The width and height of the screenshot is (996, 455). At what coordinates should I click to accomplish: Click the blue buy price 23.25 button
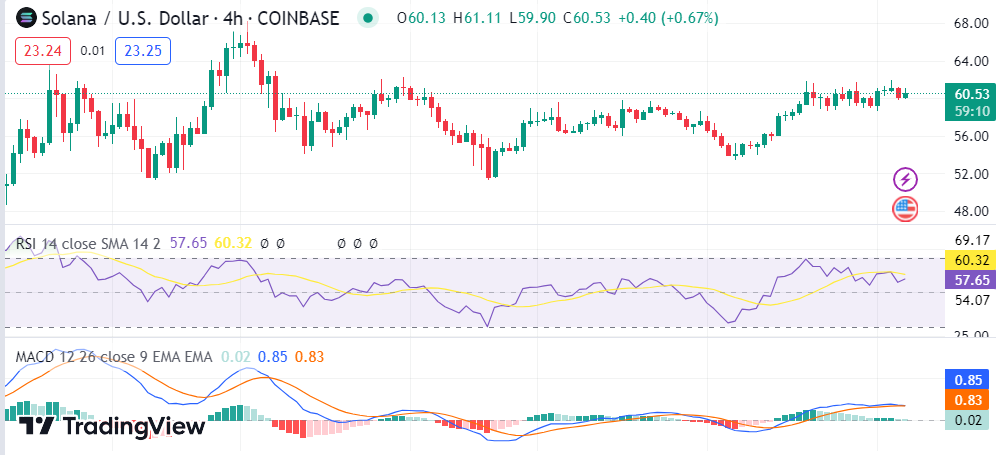144,50
